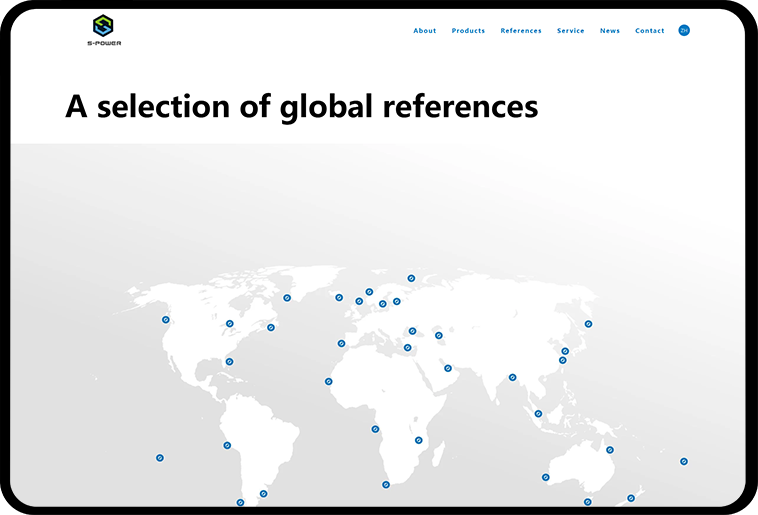Click the Southeast Asia map marker
758x515 pixels.
[x=538, y=414]
